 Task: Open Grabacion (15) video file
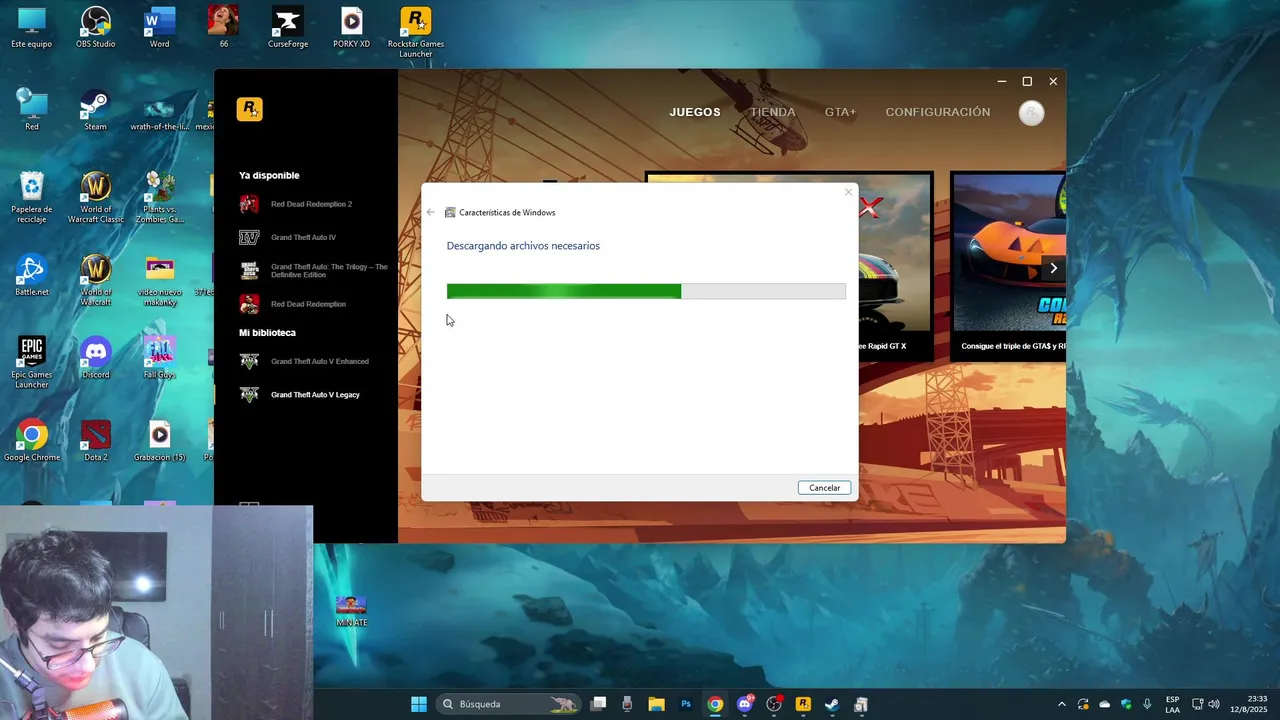[159, 440]
